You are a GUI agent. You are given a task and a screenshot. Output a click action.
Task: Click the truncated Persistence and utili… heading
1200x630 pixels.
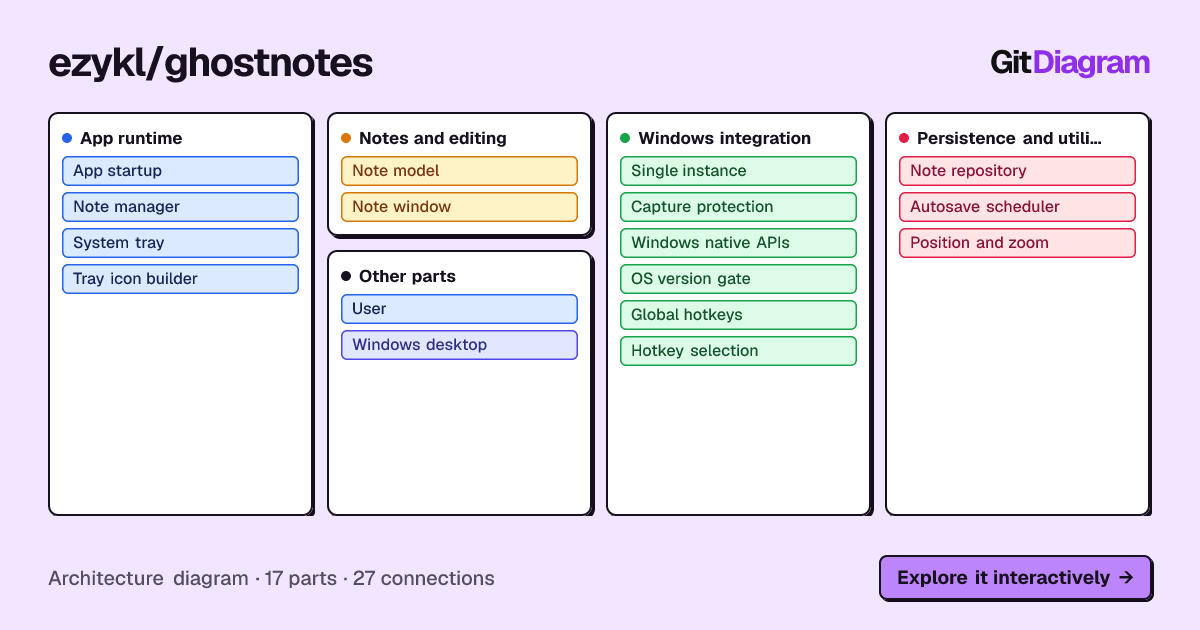click(x=1009, y=138)
